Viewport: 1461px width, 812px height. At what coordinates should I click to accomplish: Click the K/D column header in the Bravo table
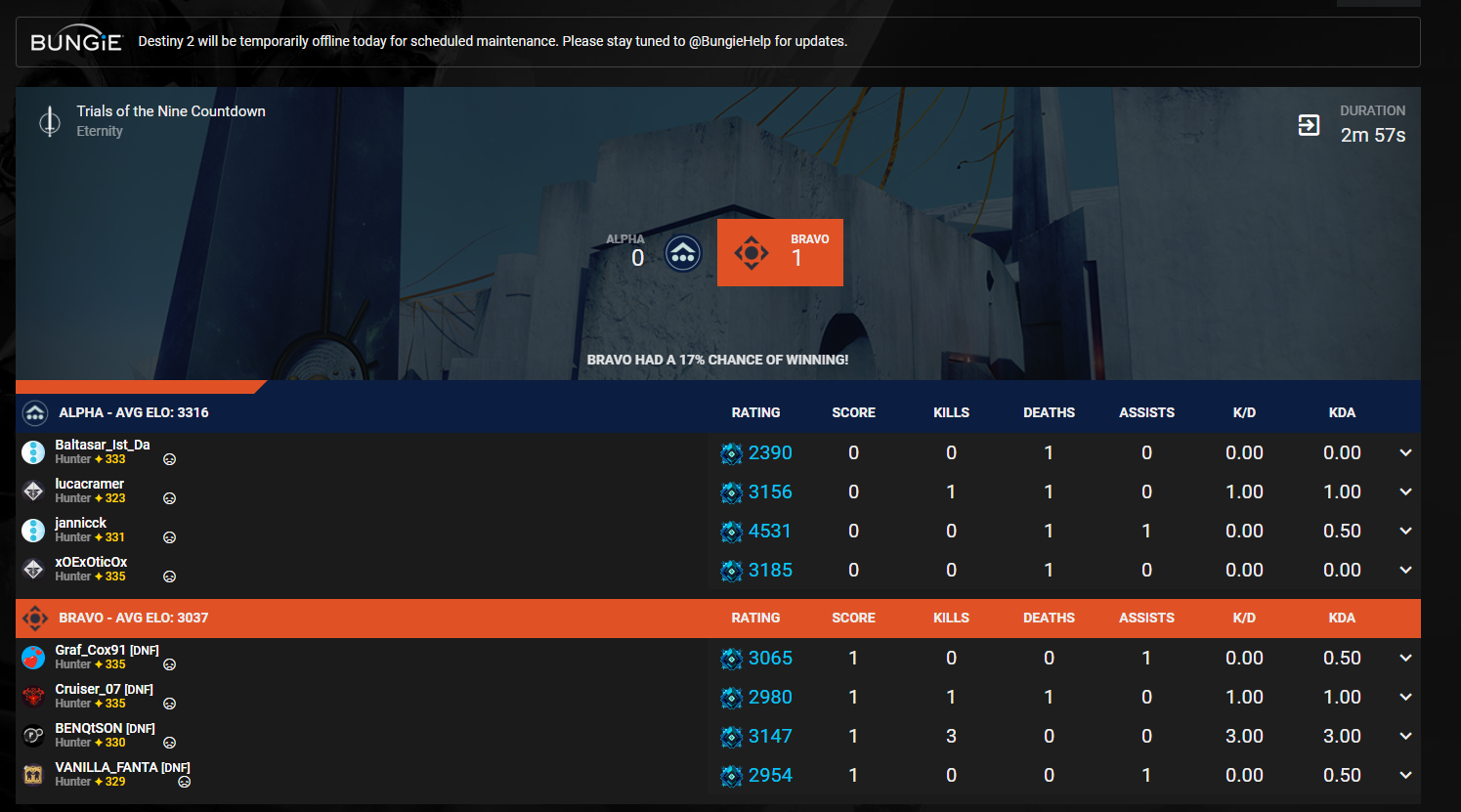1245,618
